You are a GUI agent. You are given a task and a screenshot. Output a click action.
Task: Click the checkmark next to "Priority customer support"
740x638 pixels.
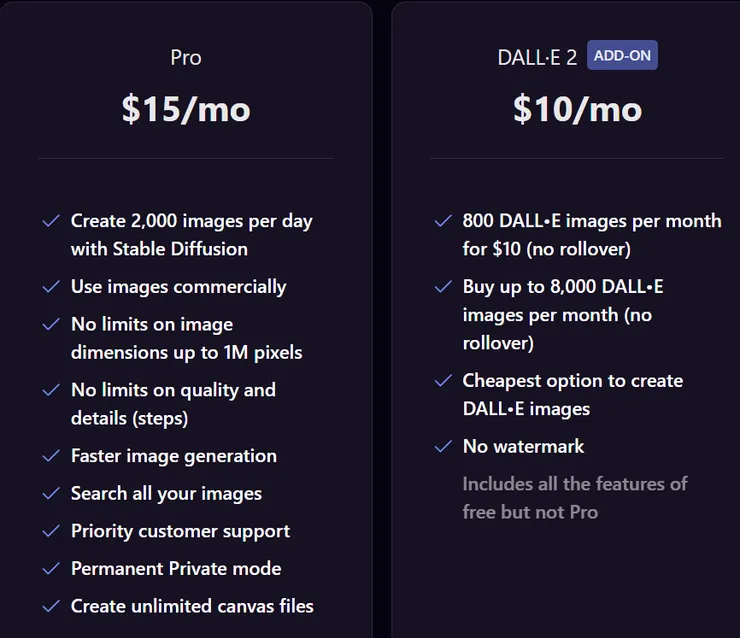pyautogui.click(x=51, y=531)
